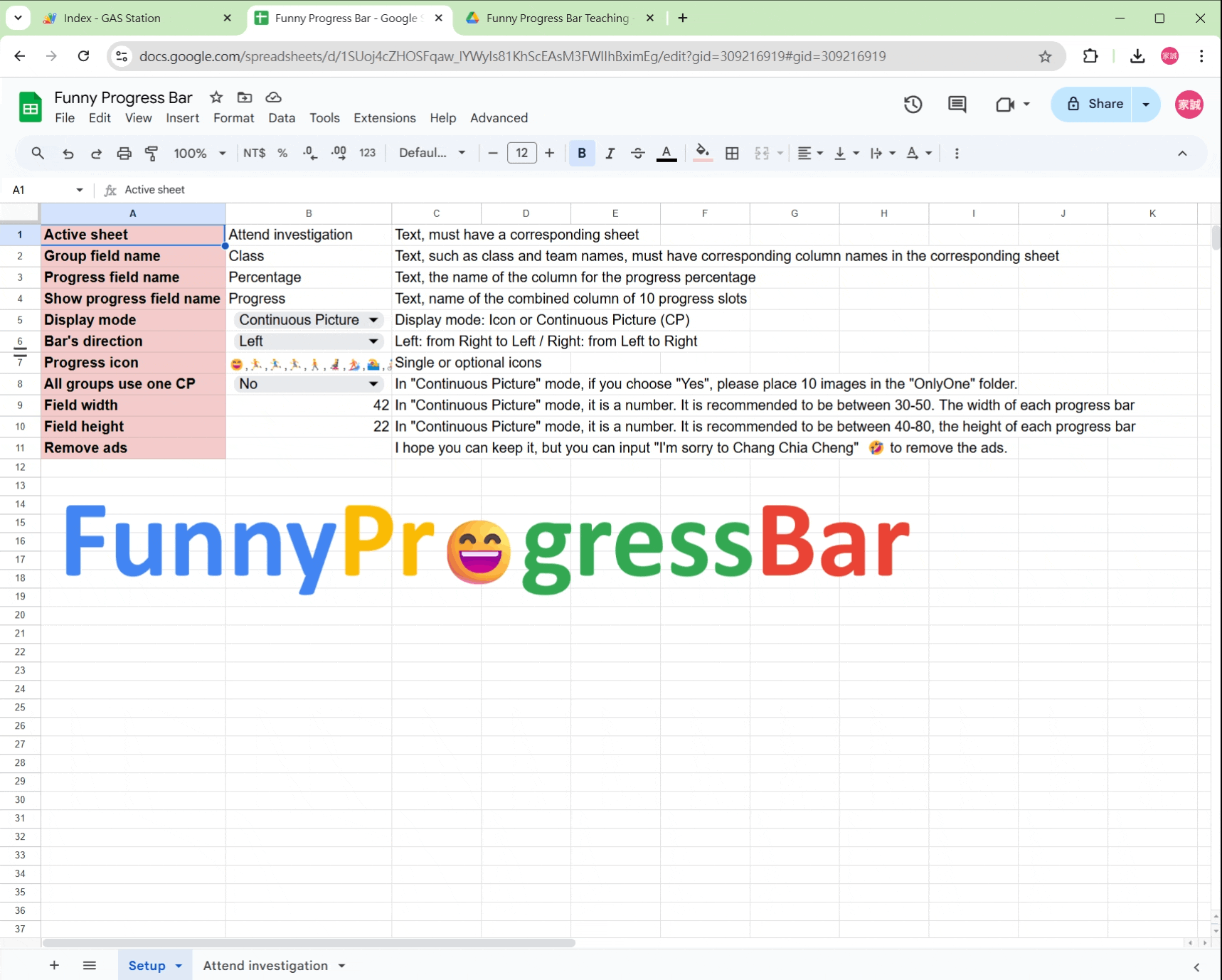Collapse the toolbar with the up chevron
The image size is (1222, 980).
point(1182,153)
